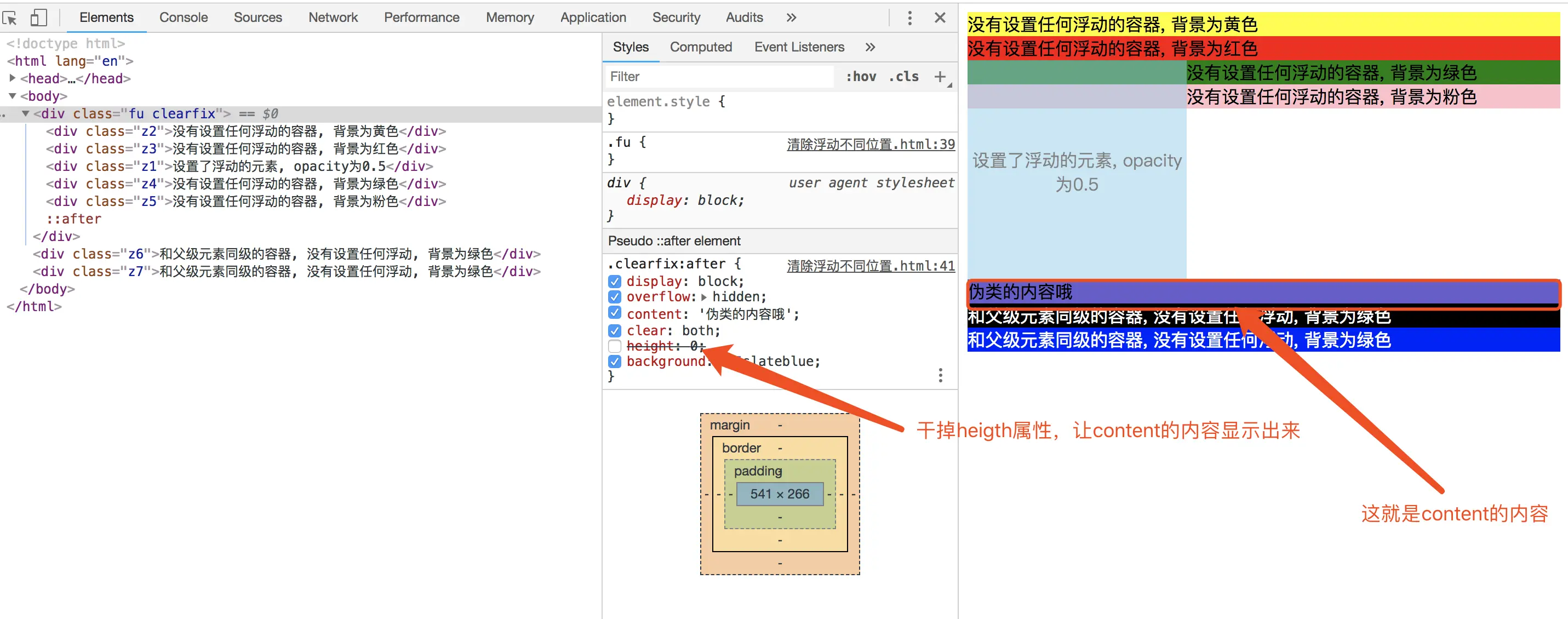Viewport: 1568px width, 619px height.
Task: Switch to the Elements tab
Action: (x=106, y=18)
